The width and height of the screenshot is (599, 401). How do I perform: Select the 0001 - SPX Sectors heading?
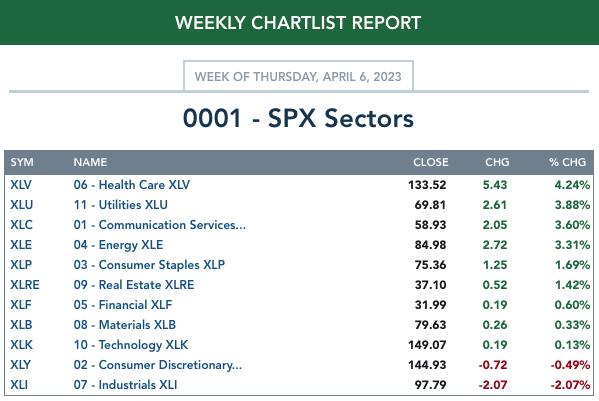pyautogui.click(x=298, y=118)
